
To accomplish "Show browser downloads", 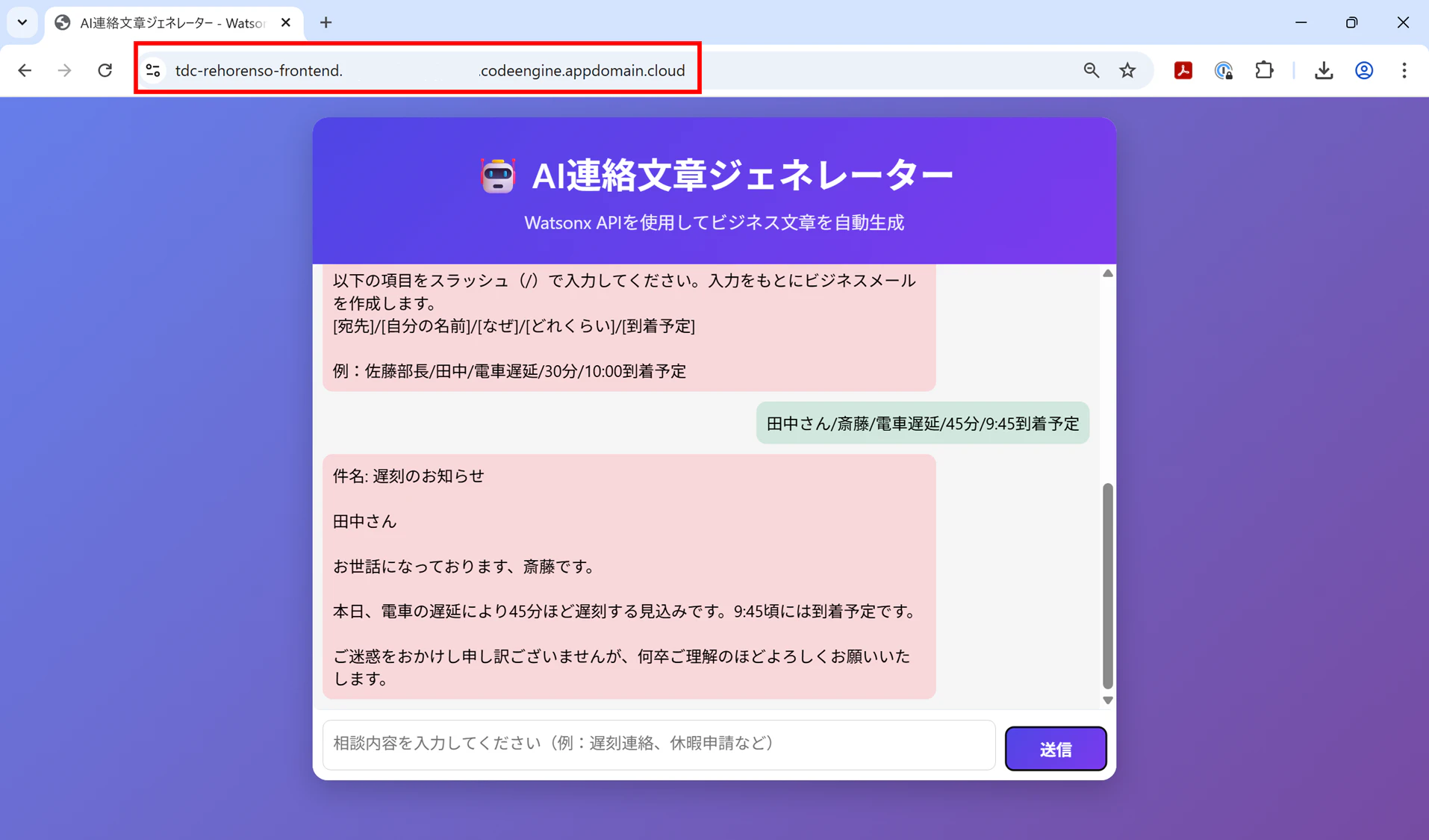I will [x=1324, y=70].
